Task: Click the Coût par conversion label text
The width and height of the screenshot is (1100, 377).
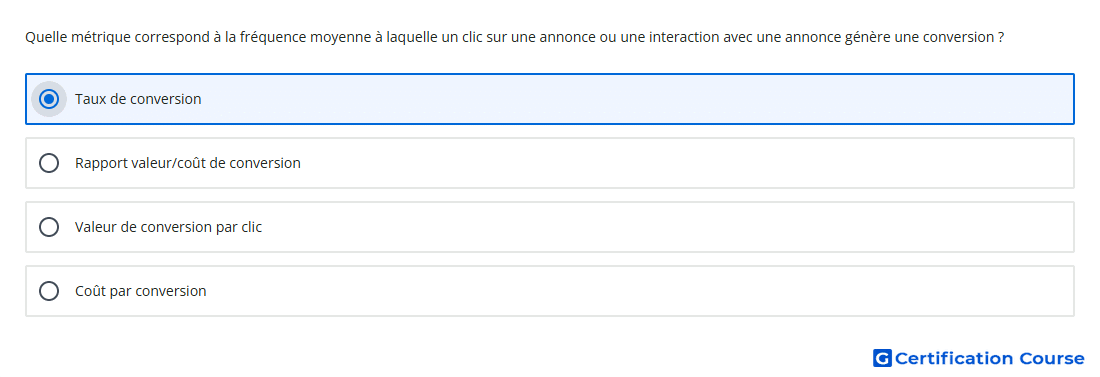Action: 140,291
